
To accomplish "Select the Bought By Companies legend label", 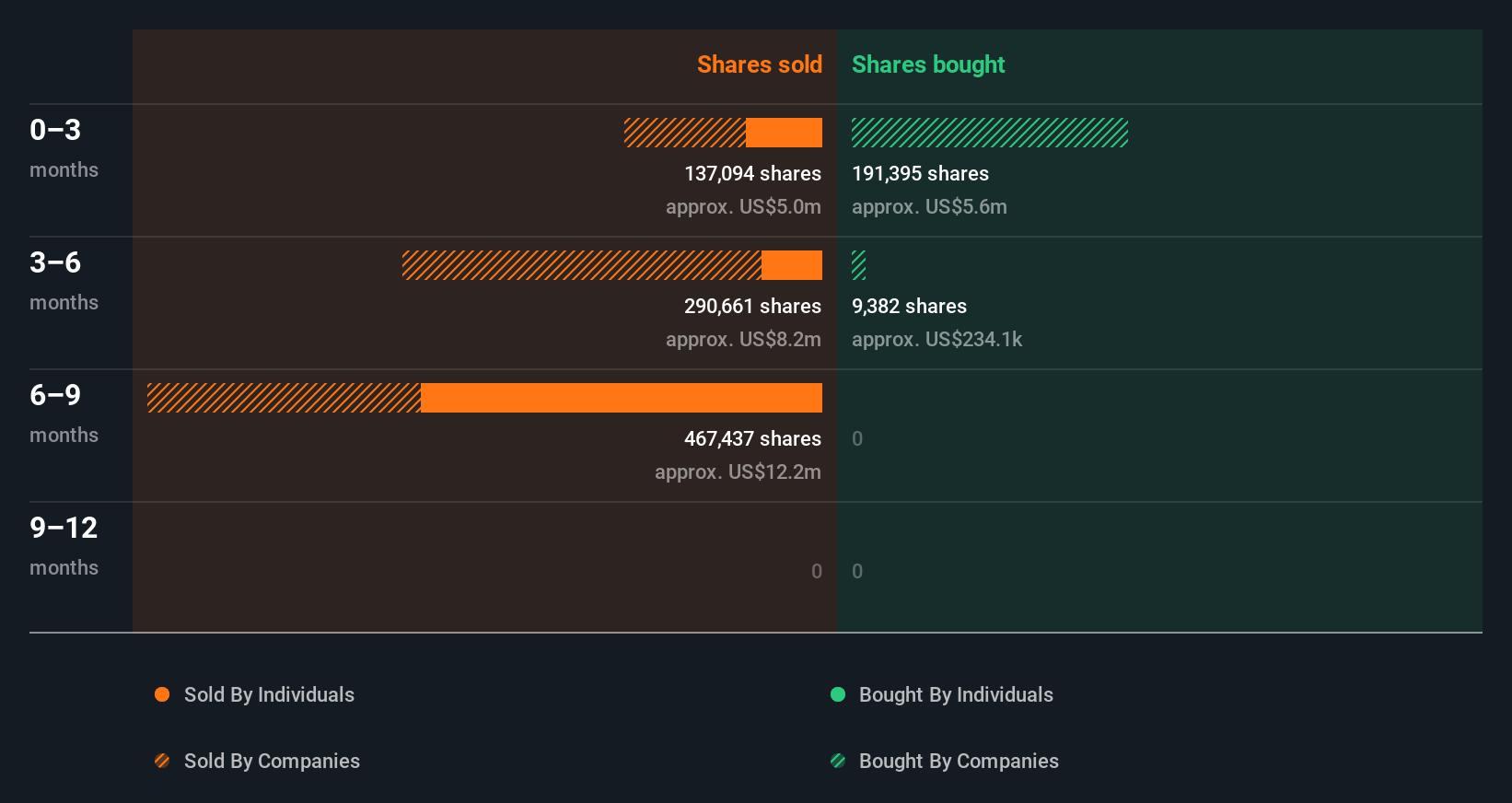I will pyautogui.click(x=959, y=761).
